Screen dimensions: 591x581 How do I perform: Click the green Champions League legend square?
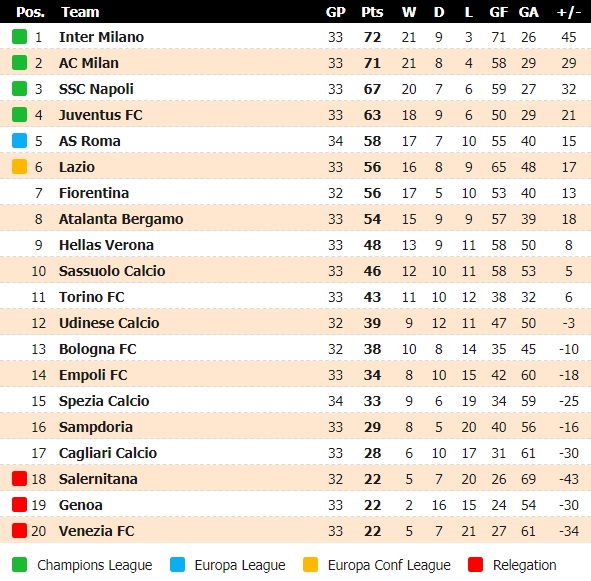[x=19, y=565]
